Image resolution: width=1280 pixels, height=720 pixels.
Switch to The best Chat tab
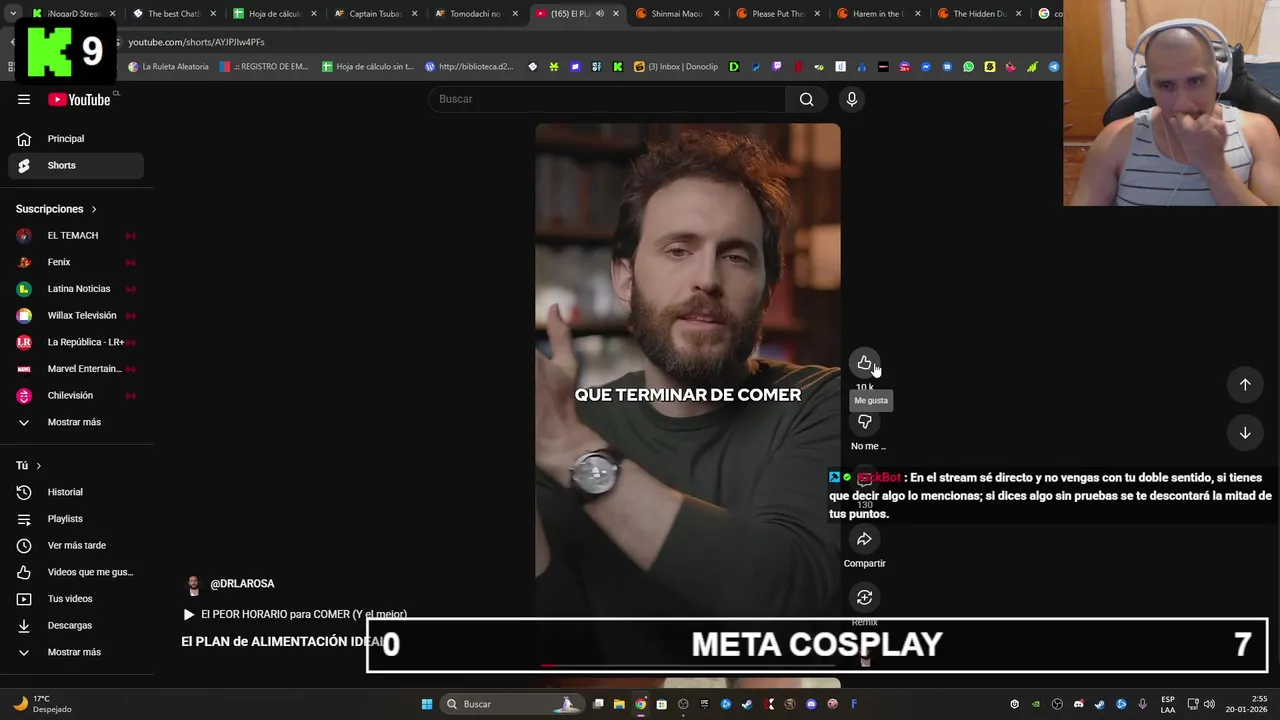(174, 14)
